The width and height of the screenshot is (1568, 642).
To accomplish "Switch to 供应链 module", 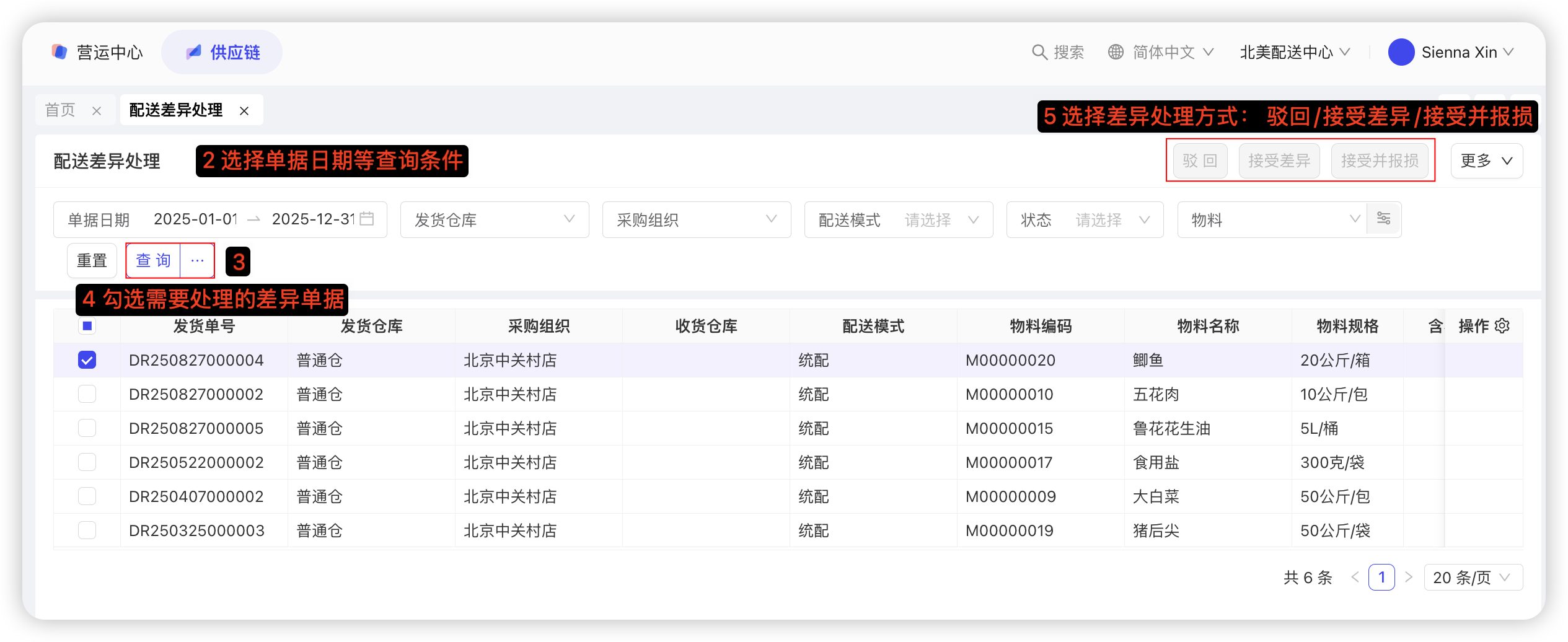I will 222,52.
